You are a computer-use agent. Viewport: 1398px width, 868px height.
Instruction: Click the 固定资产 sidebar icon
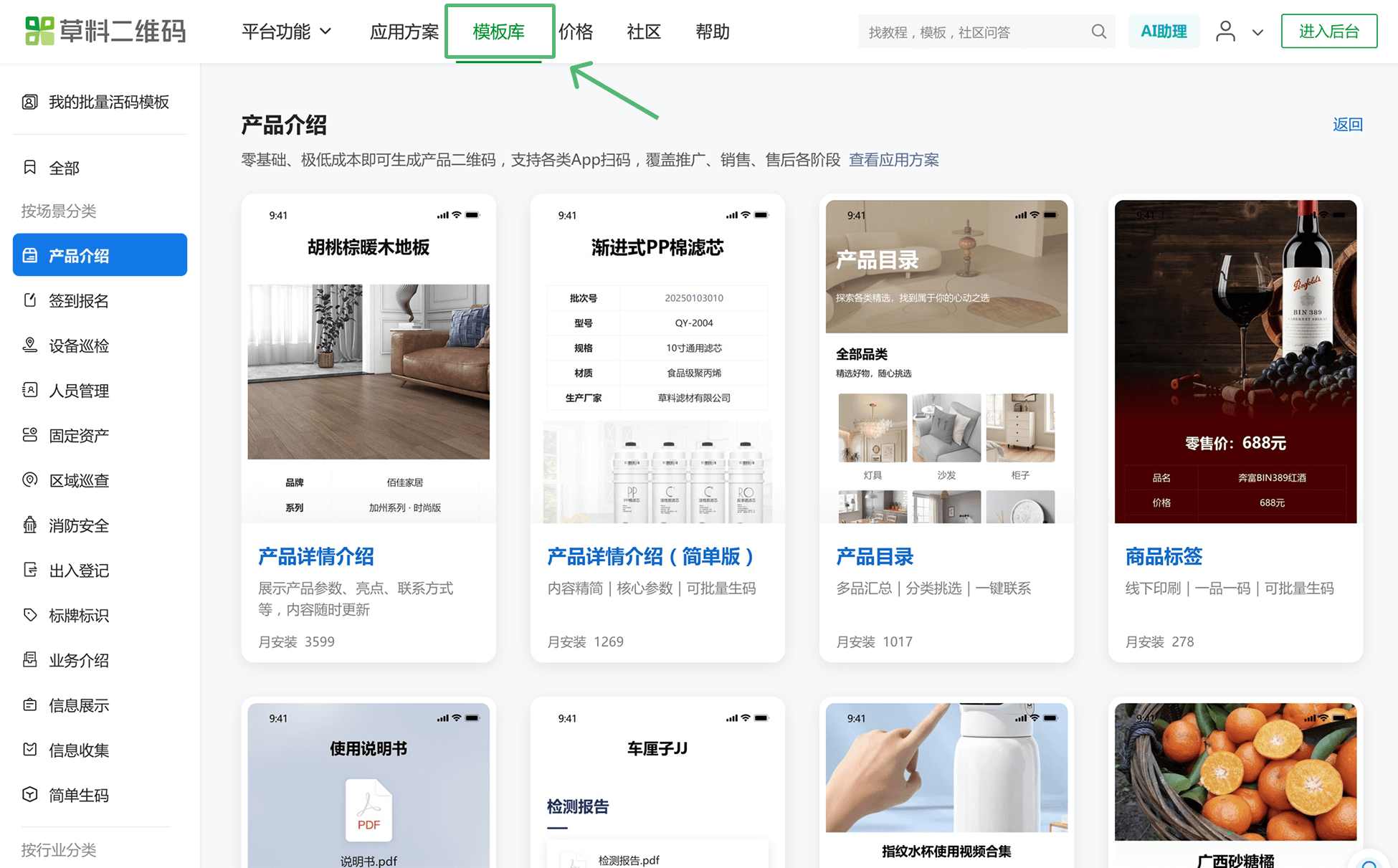pyautogui.click(x=29, y=435)
